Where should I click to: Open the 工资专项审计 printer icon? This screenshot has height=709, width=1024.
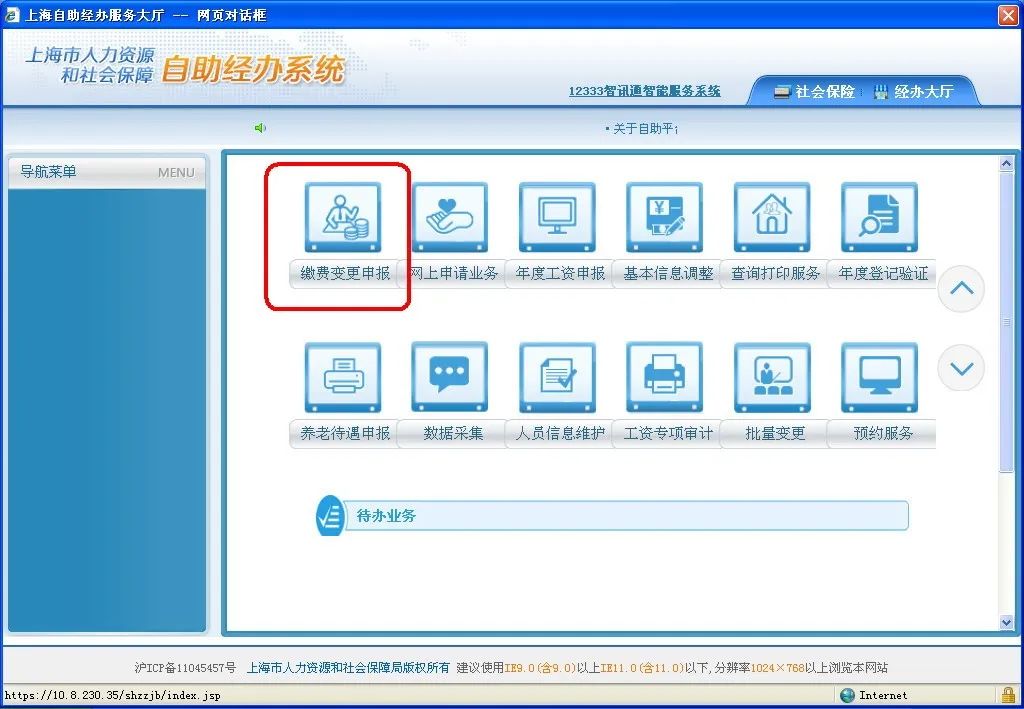click(x=665, y=378)
